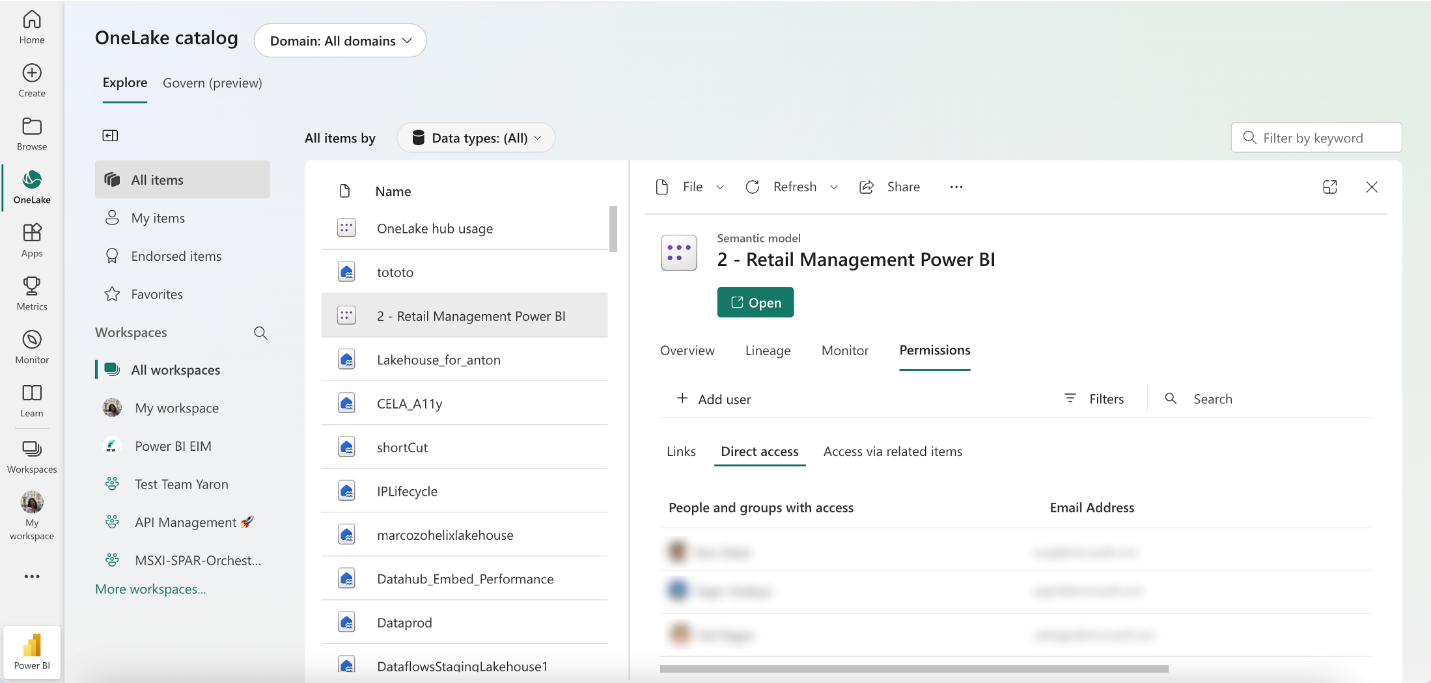The width and height of the screenshot is (1431, 683).
Task: Switch to the Govern (preview) tab
Action: 213,83
